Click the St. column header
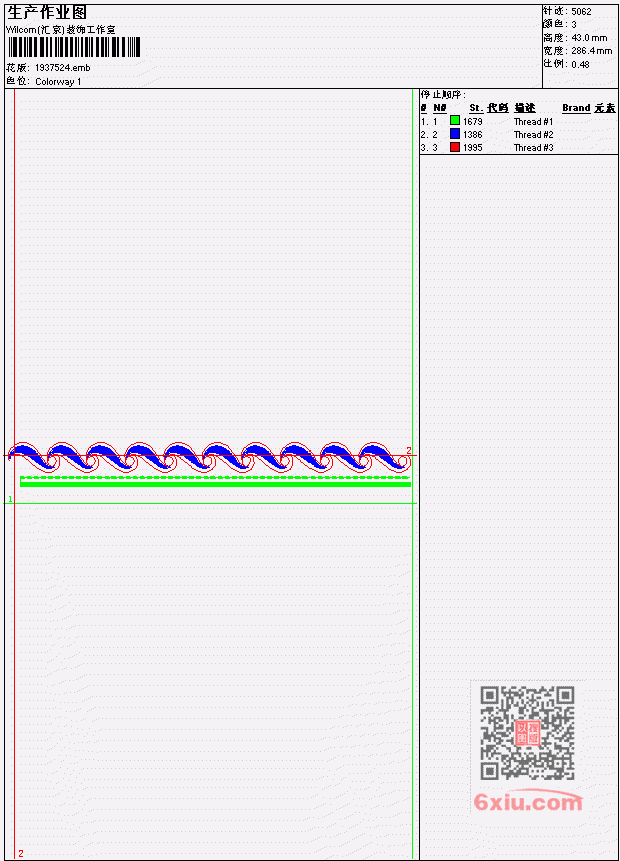The height and width of the screenshot is (861, 620). coord(476,108)
